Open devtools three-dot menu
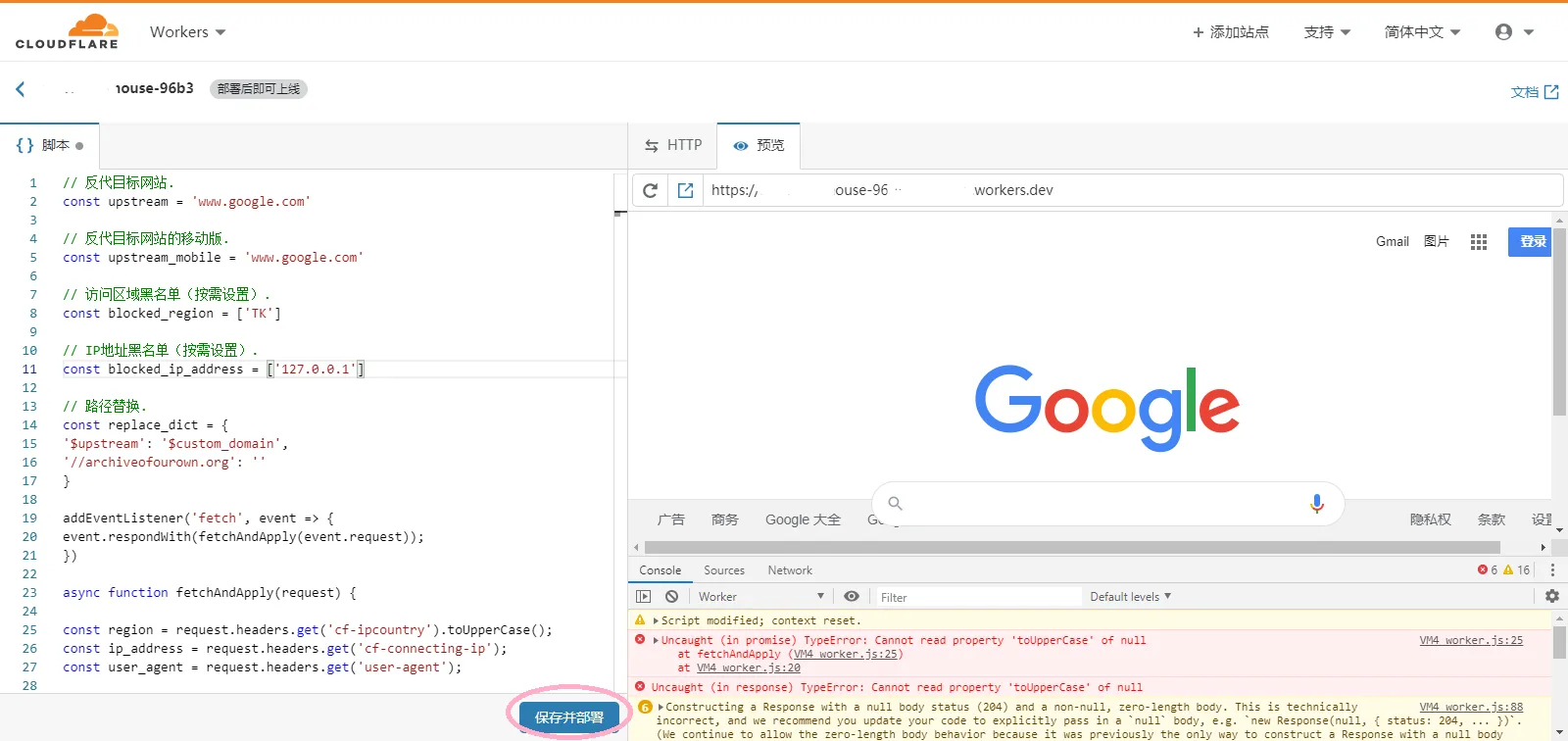Screen dimensions: 1568x741 (1552, 569)
